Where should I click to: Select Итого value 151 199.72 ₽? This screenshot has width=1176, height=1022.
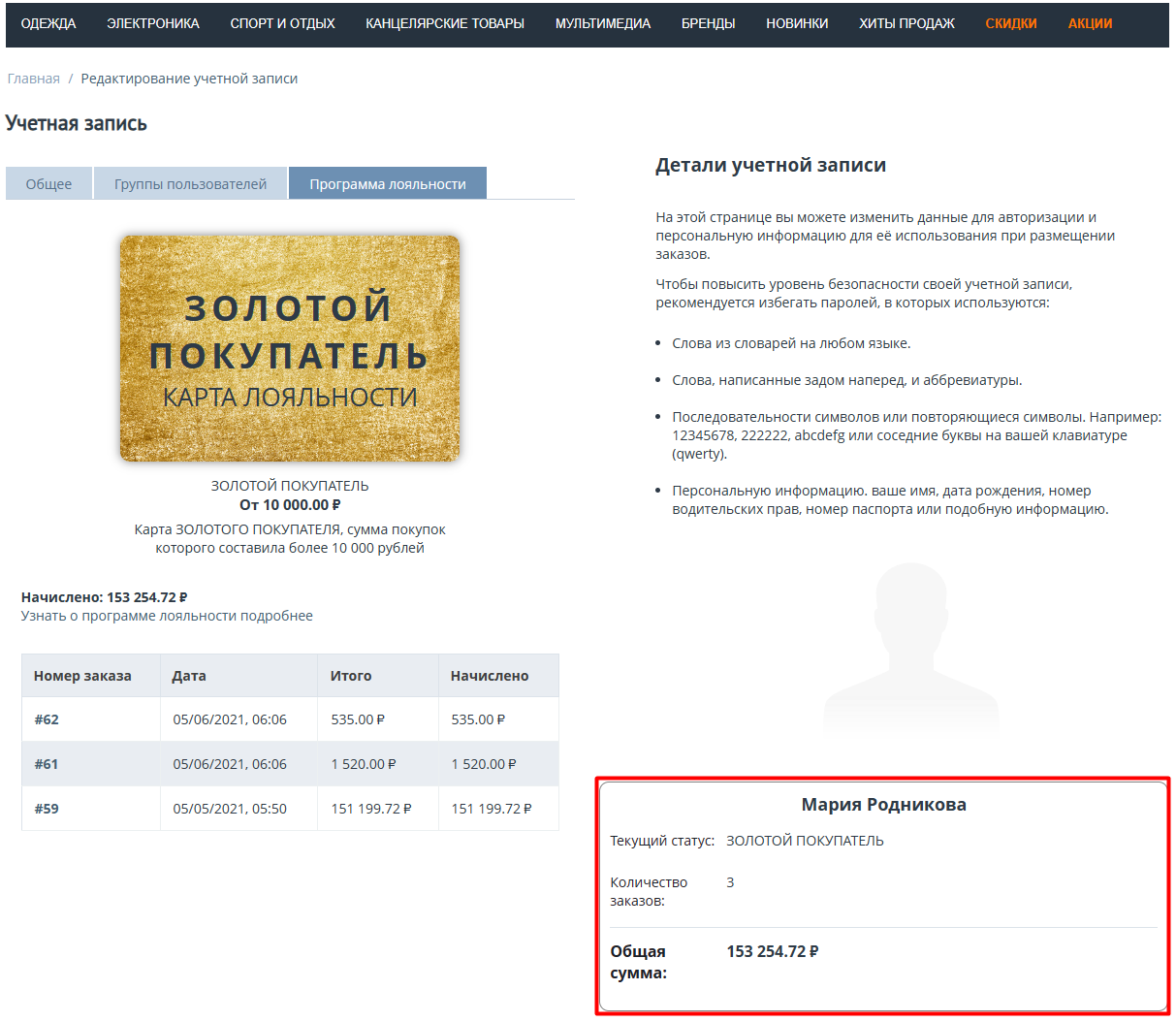coord(371,809)
